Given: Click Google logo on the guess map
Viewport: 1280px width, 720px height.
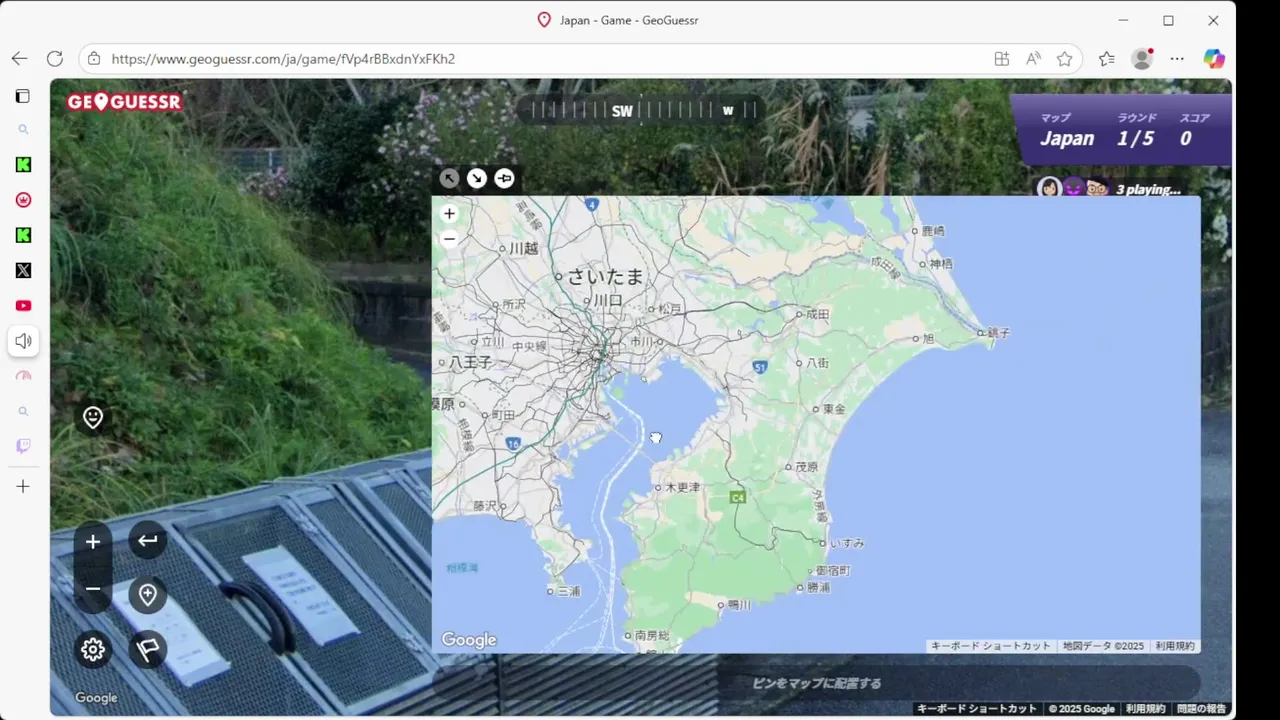Looking at the screenshot, I should 469,640.
